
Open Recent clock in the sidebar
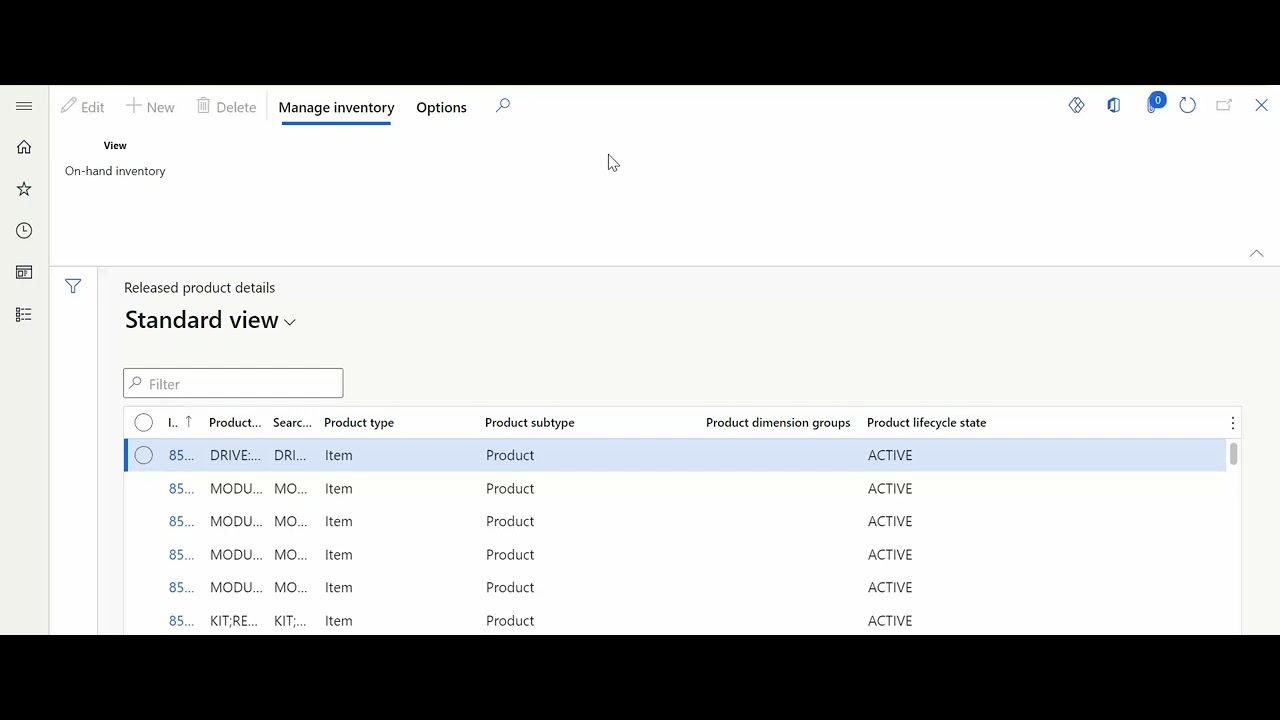pos(24,231)
